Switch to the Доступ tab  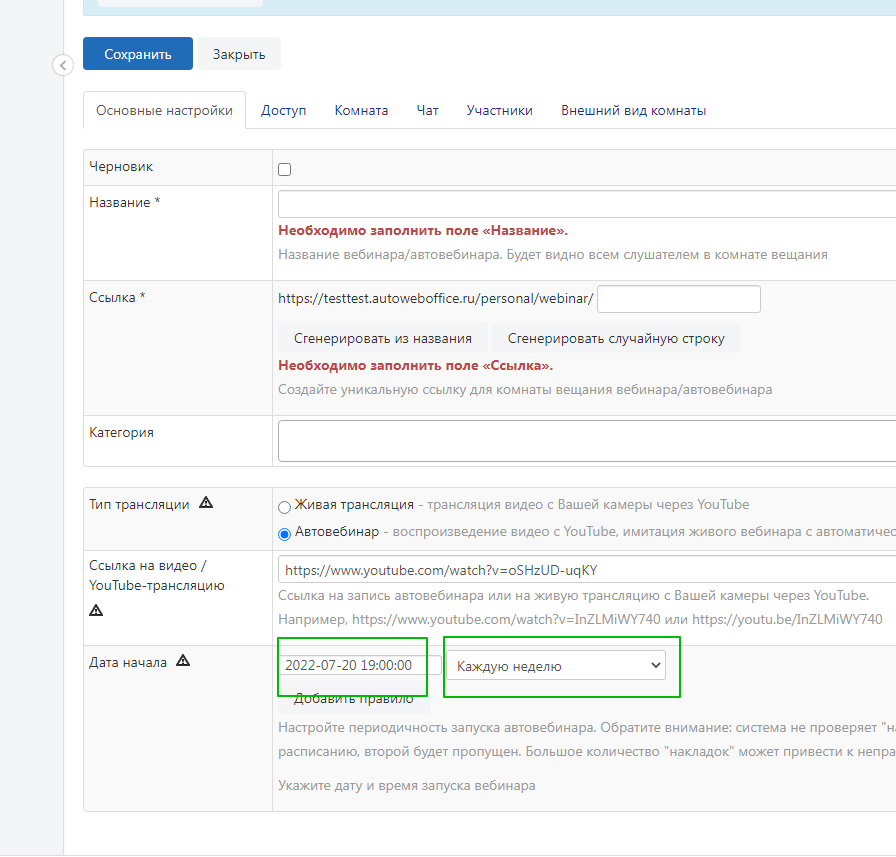click(x=283, y=111)
